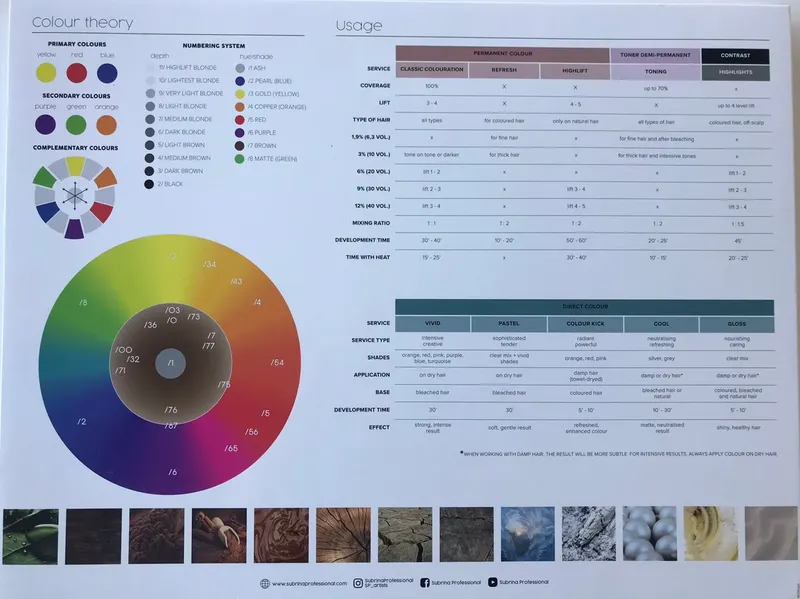Viewport: 800px width, 599px height.
Task: Select the green leaf photo thumbnail
Action: (31, 536)
